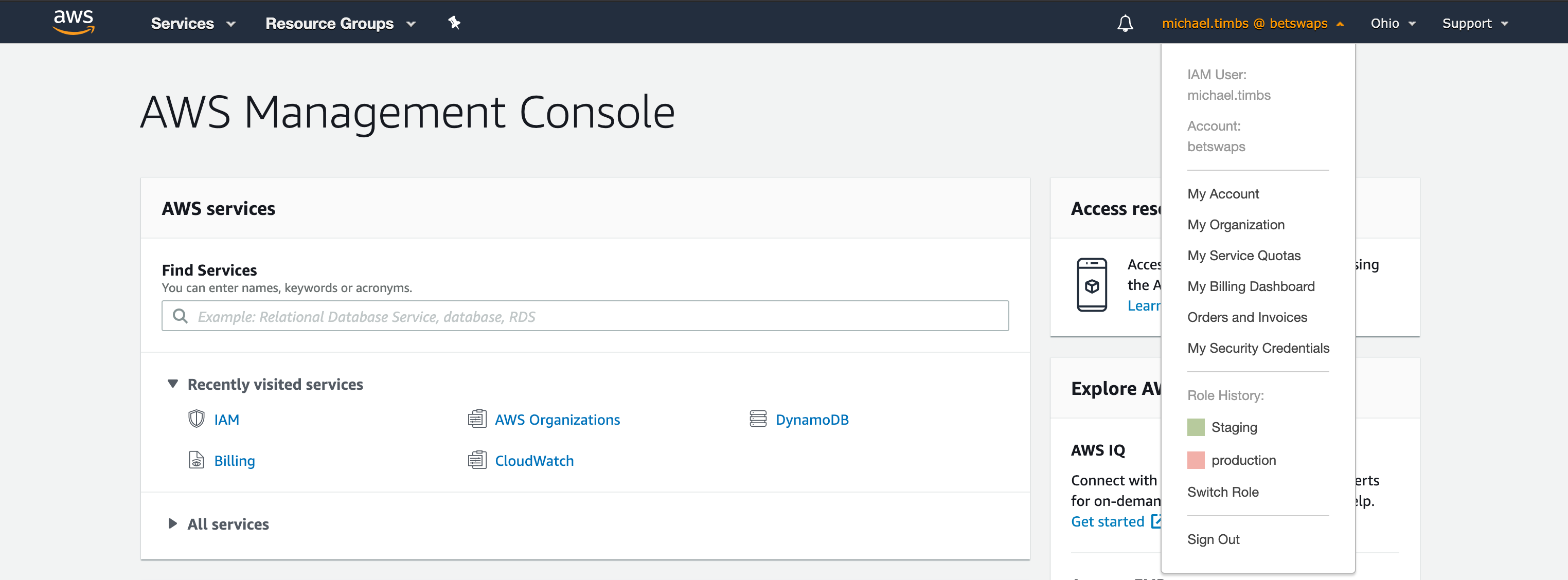Image resolution: width=1568 pixels, height=580 pixels.
Task: Select My Billing Dashboard menu item
Action: click(x=1250, y=286)
